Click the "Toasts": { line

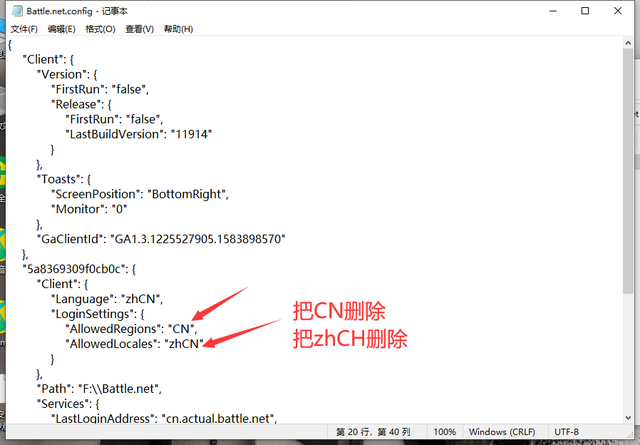(x=64, y=179)
